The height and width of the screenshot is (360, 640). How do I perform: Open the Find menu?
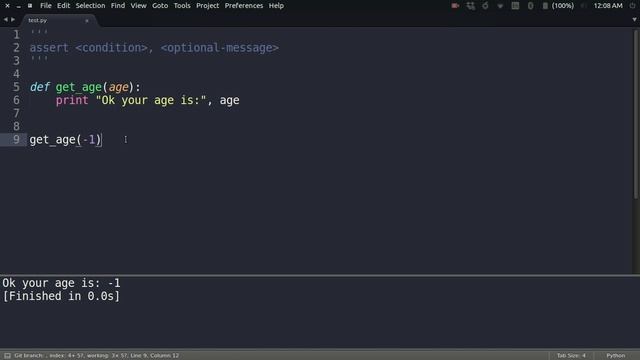(118, 6)
